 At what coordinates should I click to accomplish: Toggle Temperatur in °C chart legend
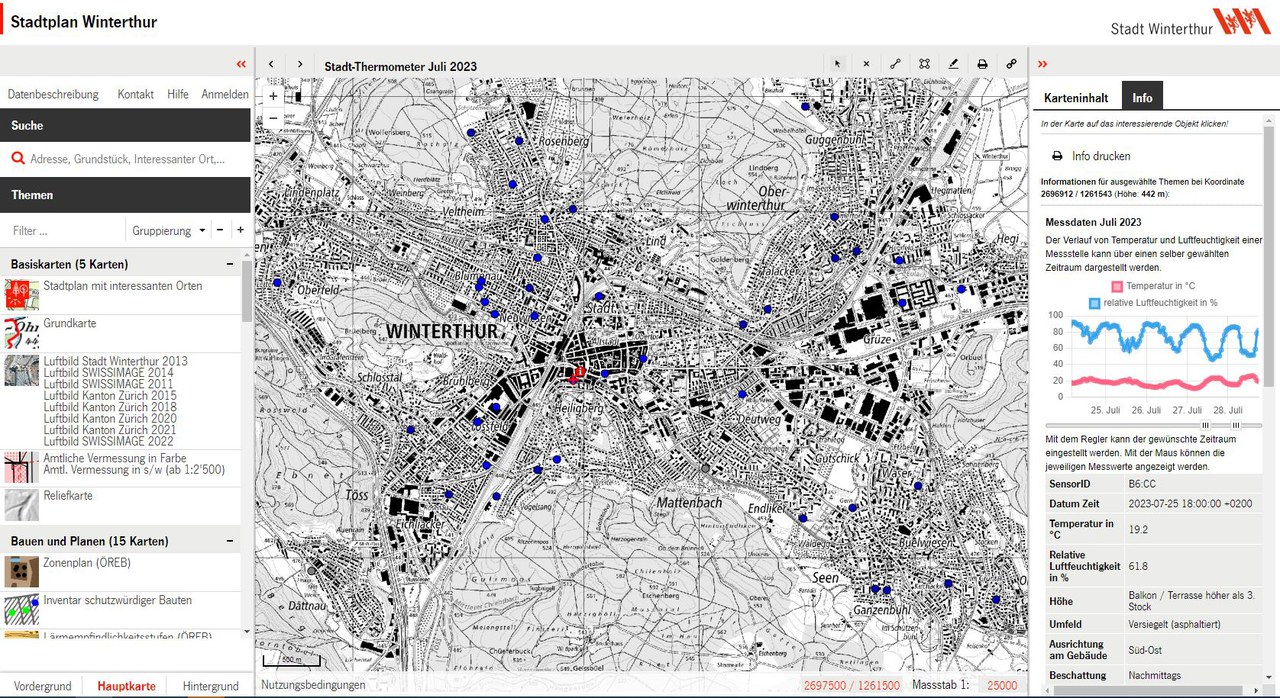tap(1152, 286)
